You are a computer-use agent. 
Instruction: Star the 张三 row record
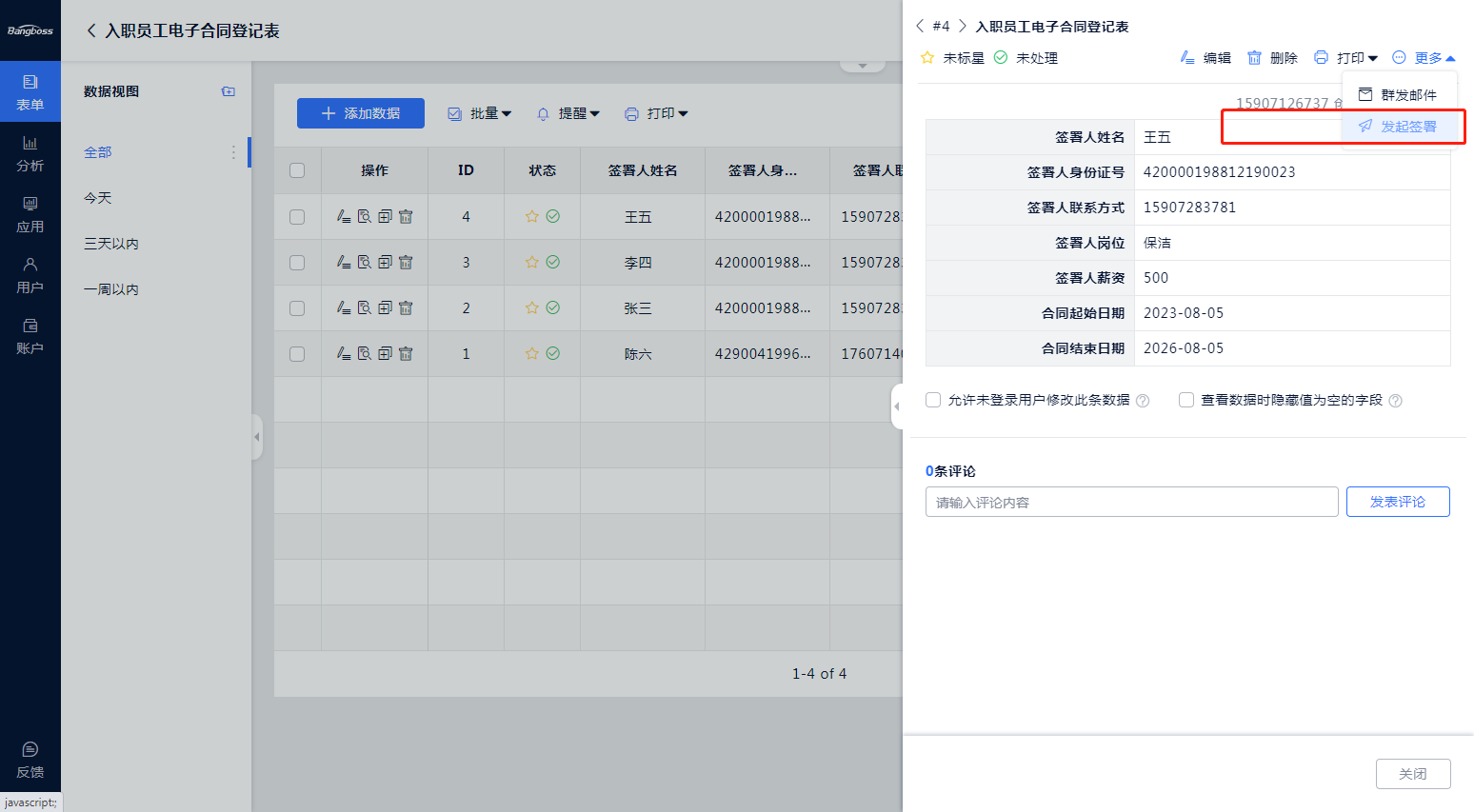point(531,308)
